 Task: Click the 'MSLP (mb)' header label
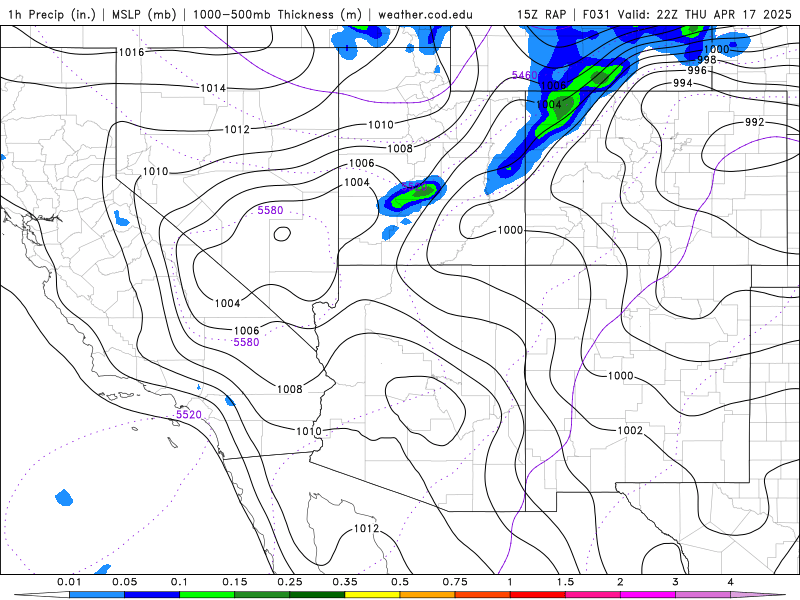144,14
